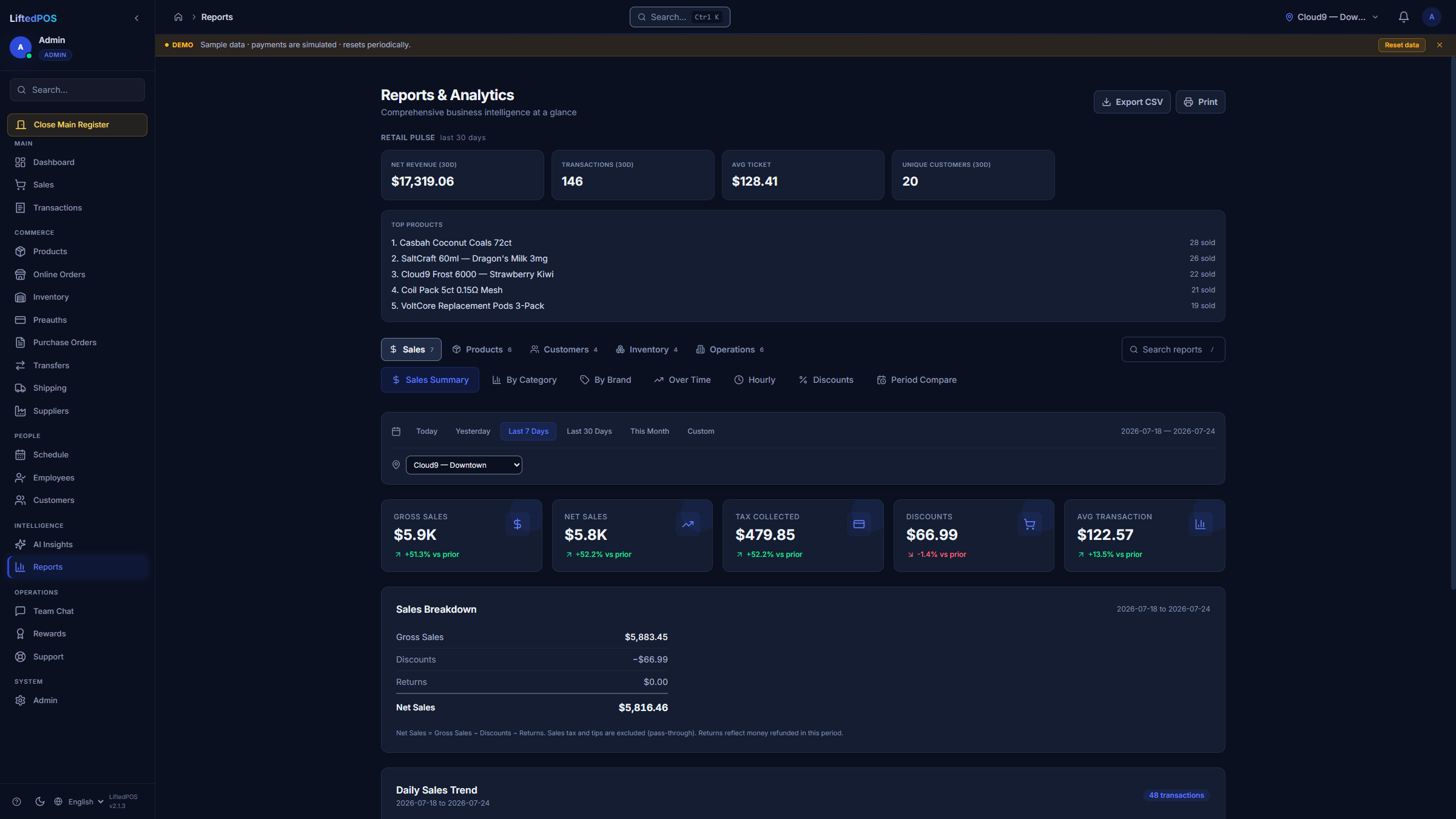Select the Custom date range
This screenshot has width=1456, height=819.
coord(701,431)
